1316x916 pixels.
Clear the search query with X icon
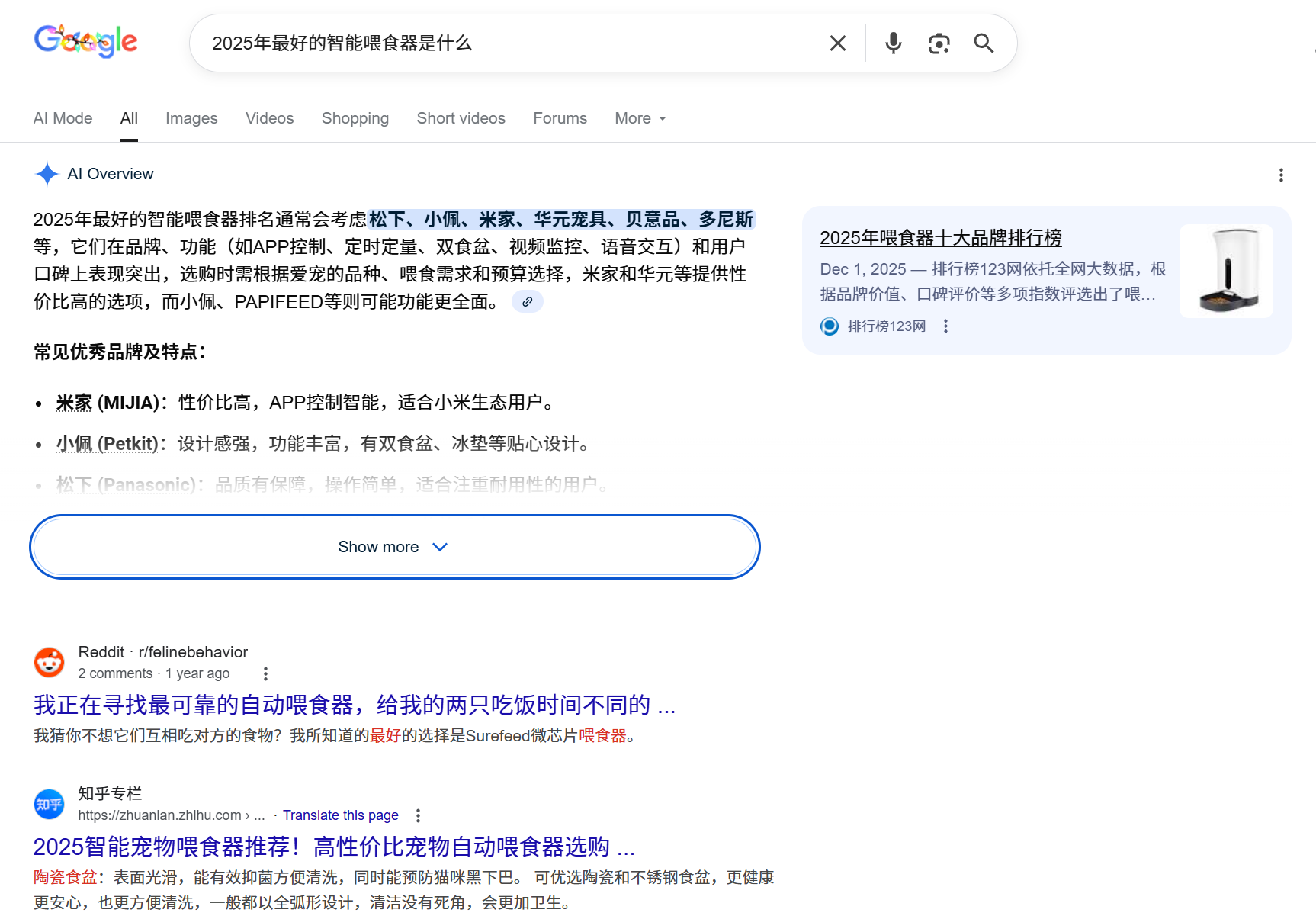click(x=837, y=43)
